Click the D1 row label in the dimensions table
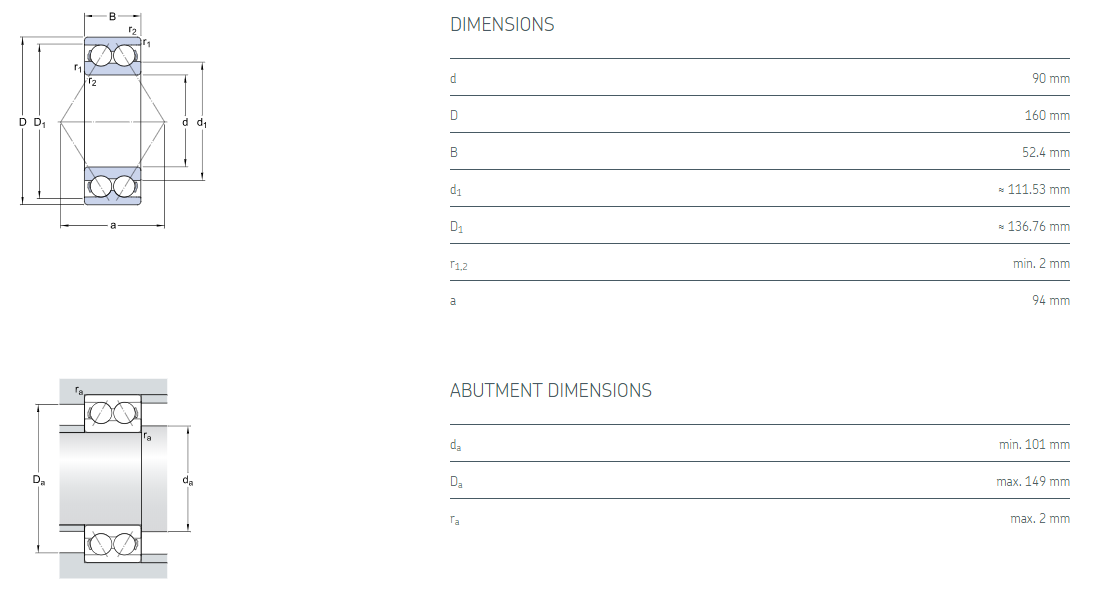Screen dimensions: 1106x596 (x=457, y=228)
